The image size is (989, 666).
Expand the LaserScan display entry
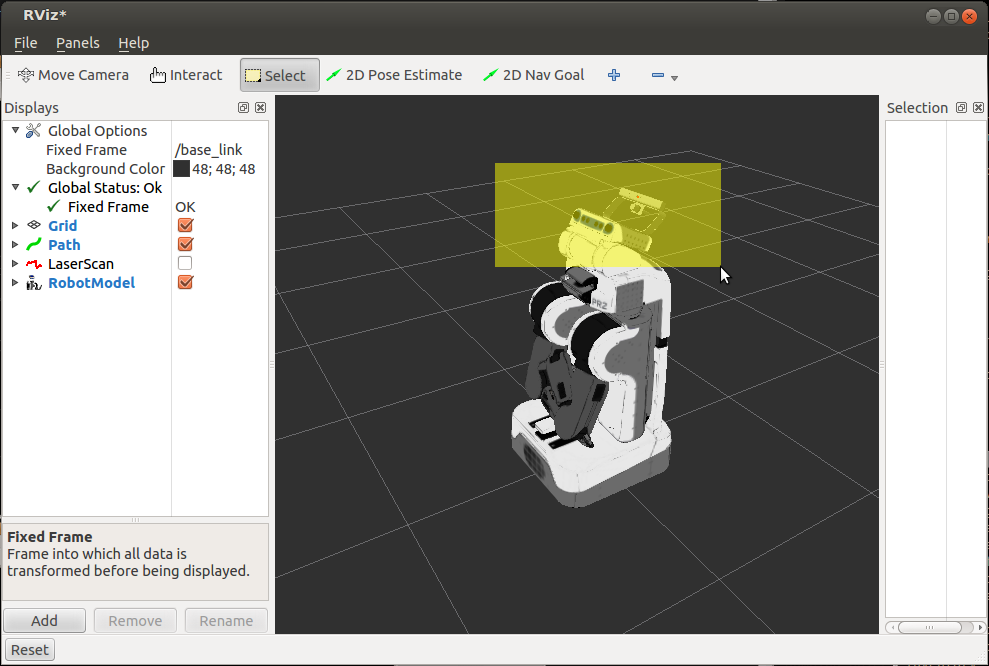tap(15, 264)
